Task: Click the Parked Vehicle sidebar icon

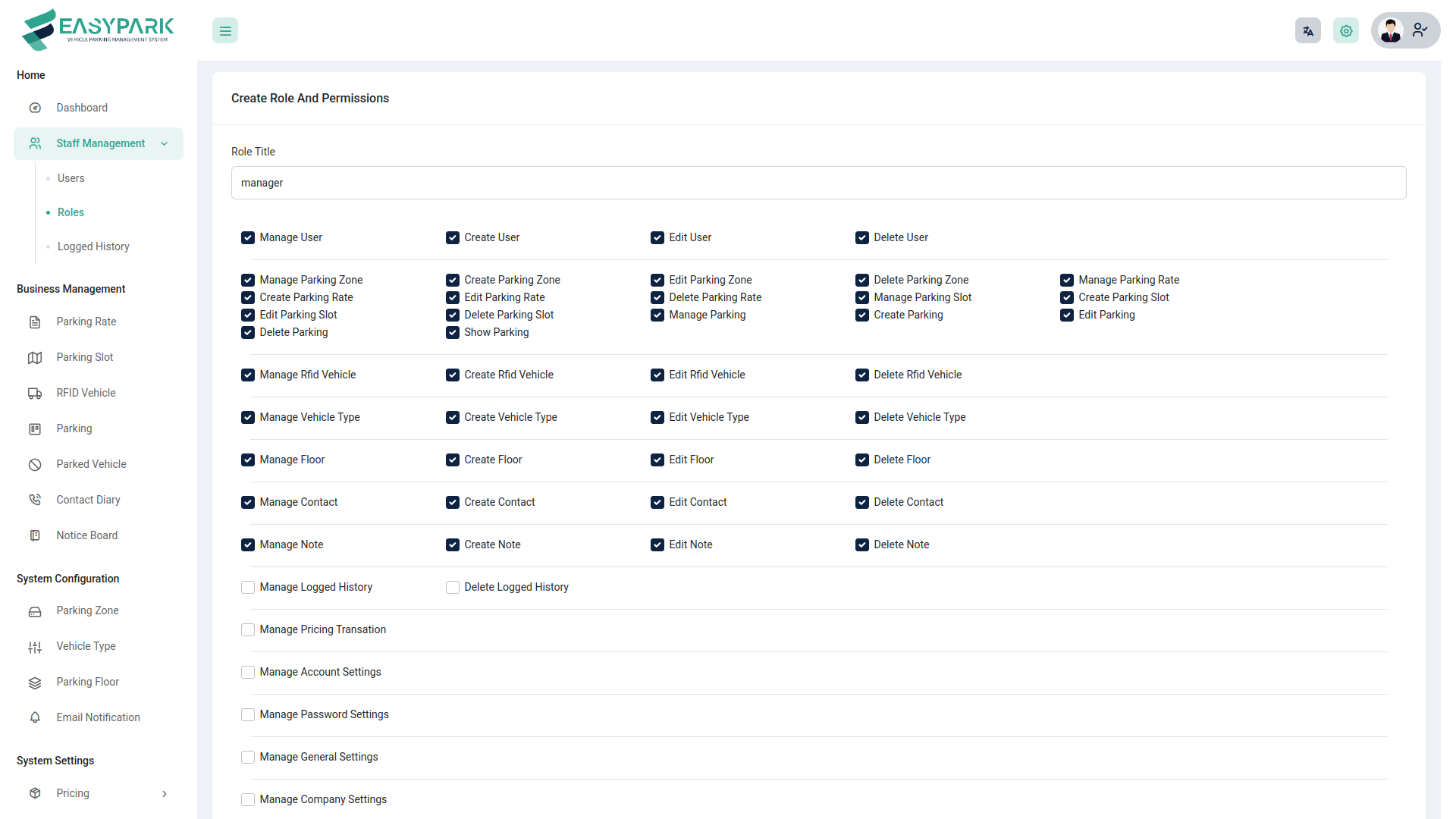Action: click(35, 464)
